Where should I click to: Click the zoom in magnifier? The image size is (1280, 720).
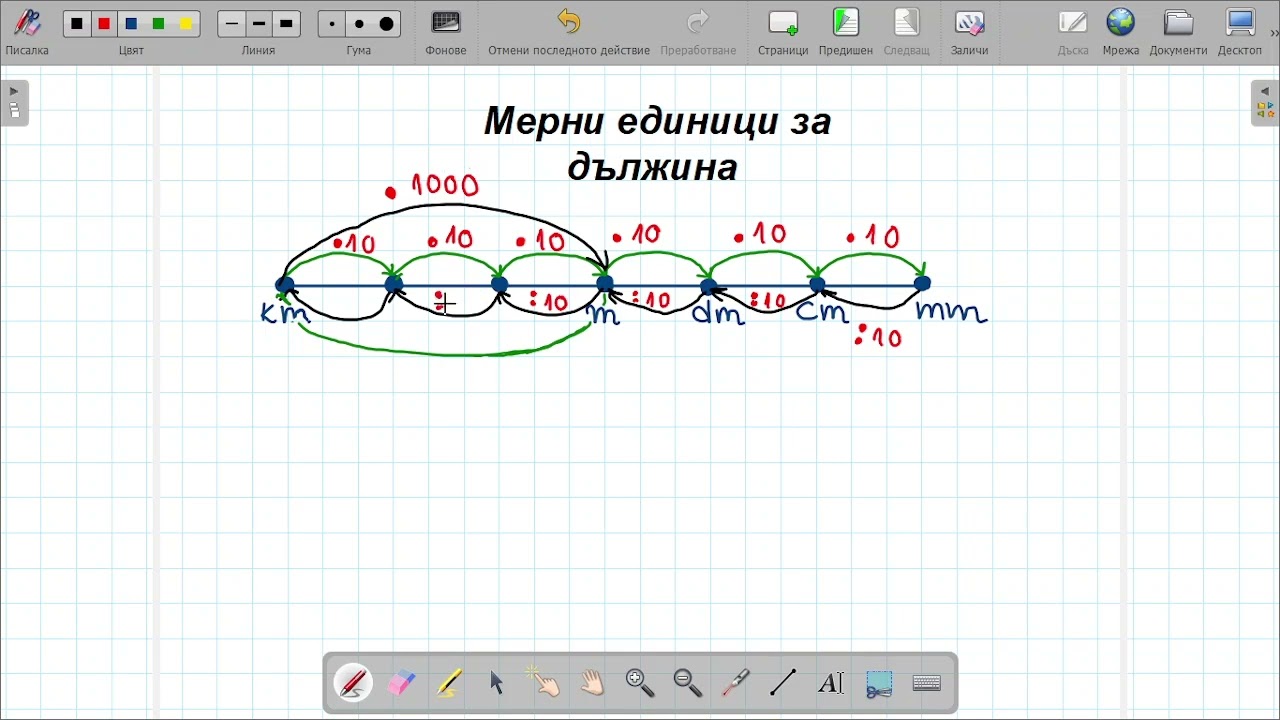[640, 683]
